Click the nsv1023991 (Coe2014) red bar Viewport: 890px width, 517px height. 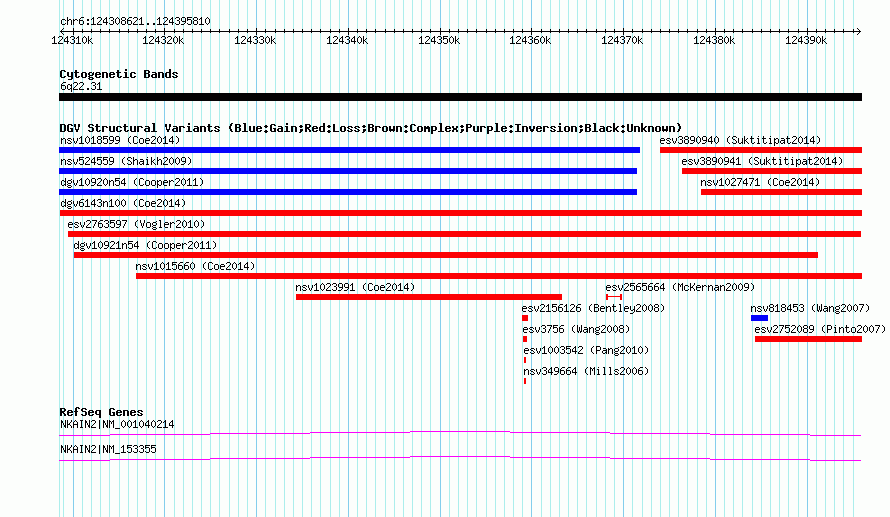(429, 297)
